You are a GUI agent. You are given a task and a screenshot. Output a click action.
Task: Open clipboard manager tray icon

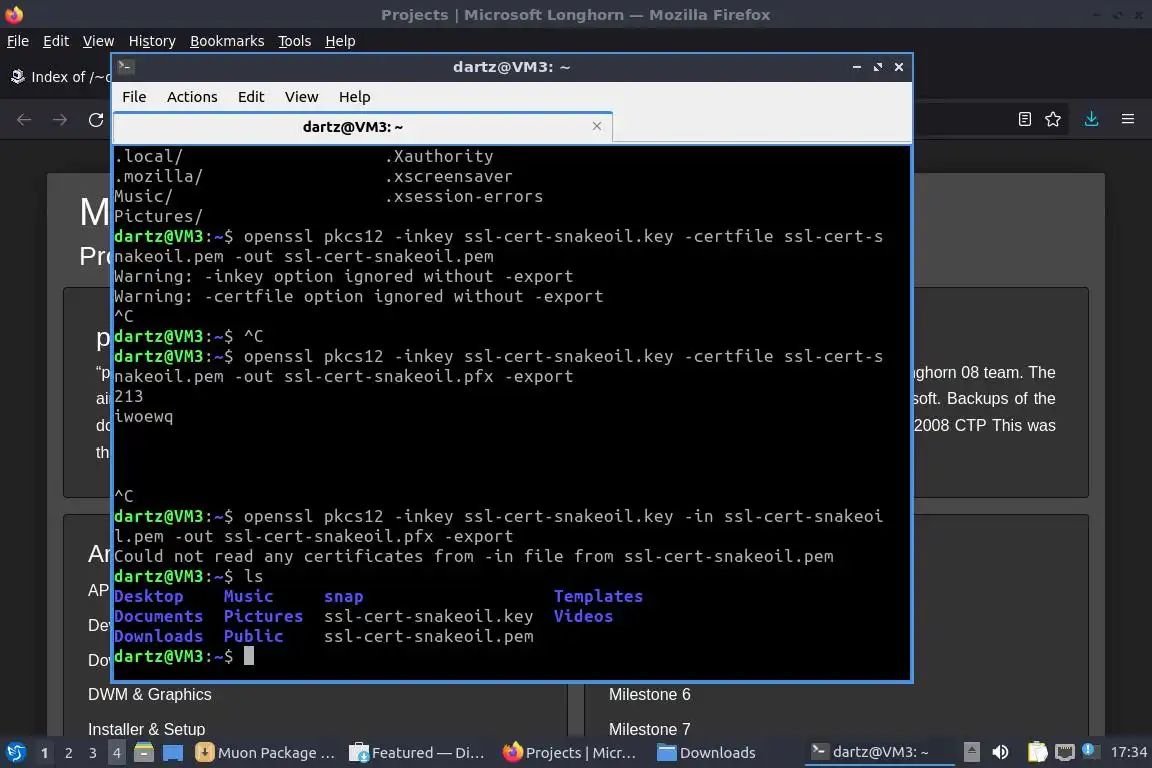click(x=1037, y=752)
